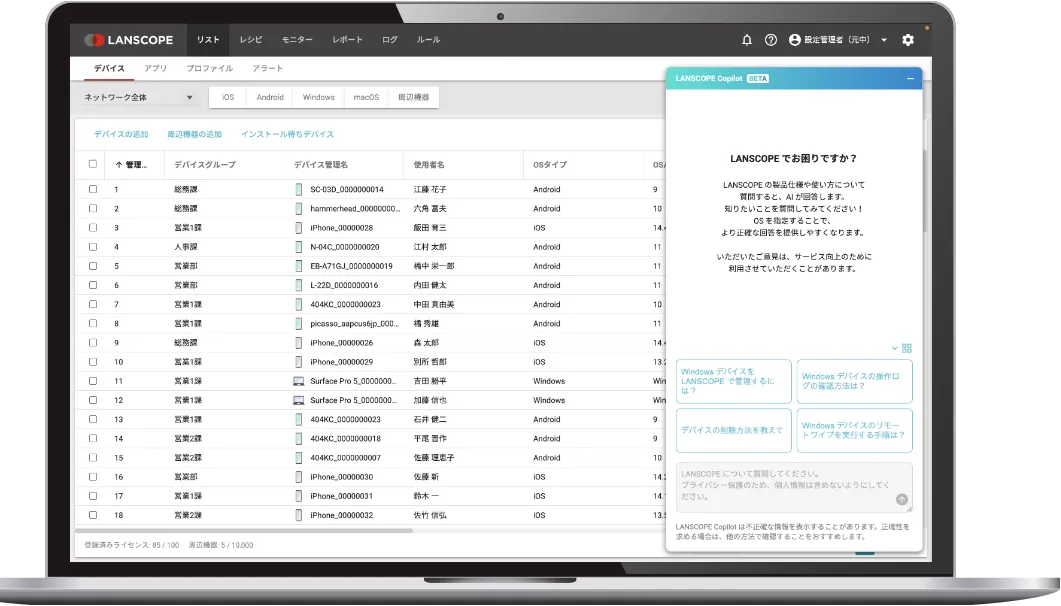Open the ネットワーク全体 dropdown
The width and height of the screenshot is (1061, 606).
point(135,98)
